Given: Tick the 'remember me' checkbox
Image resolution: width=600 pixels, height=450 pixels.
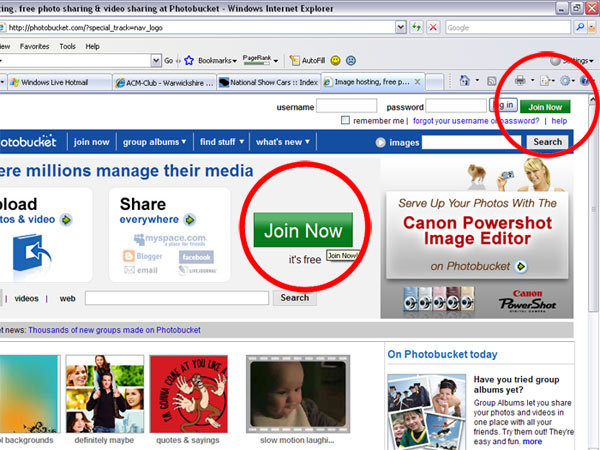Looking at the screenshot, I should click(x=345, y=120).
